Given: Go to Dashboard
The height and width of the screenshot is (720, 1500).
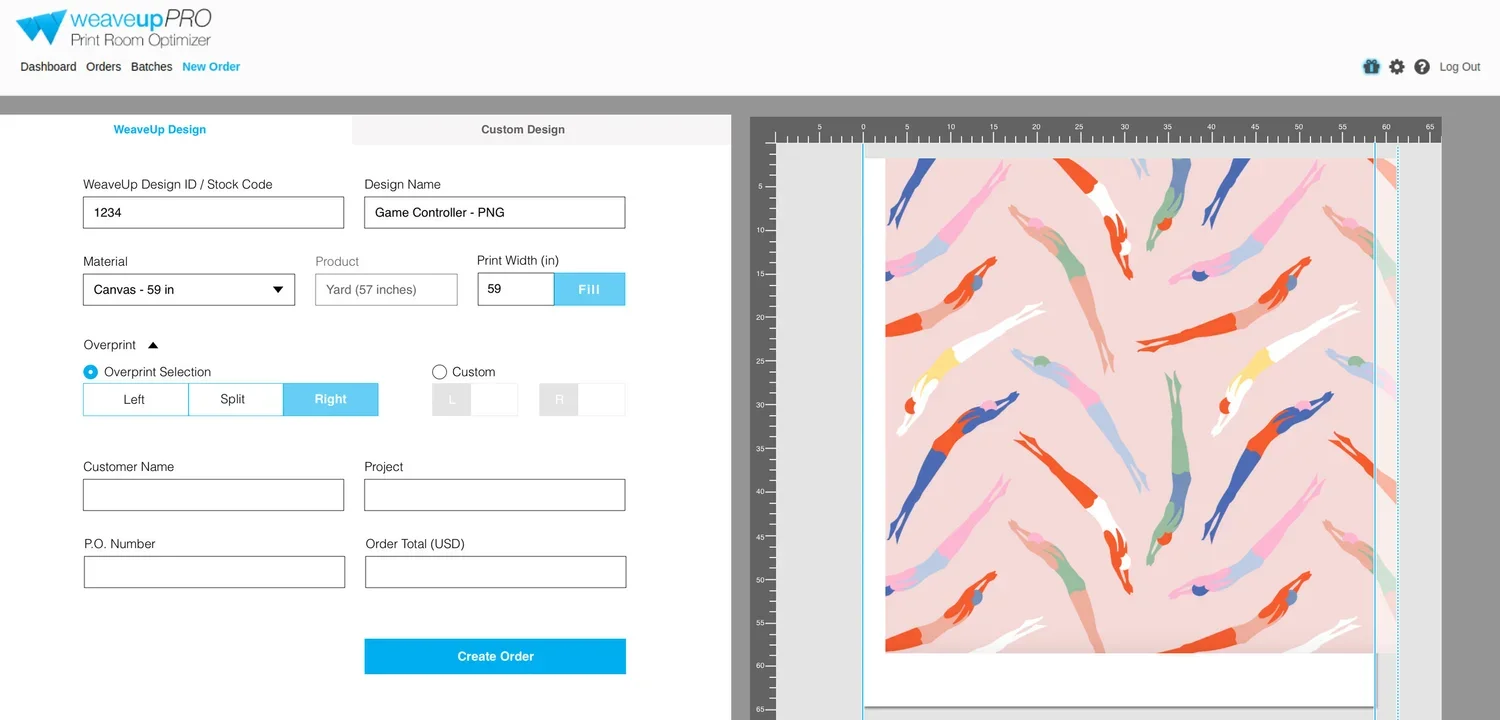Looking at the screenshot, I should pyautogui.click(x=48, y=67).
